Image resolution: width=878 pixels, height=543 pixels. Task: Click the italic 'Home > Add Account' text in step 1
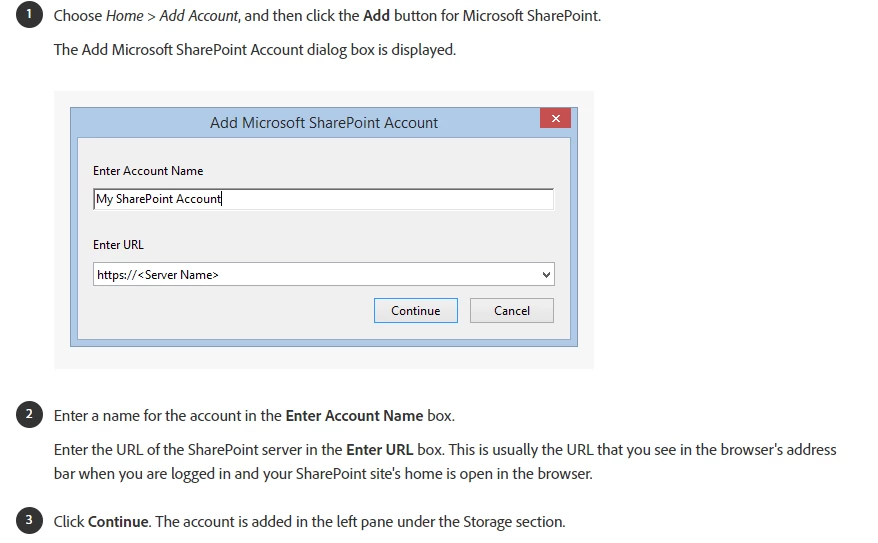click(x=172, y=16)
